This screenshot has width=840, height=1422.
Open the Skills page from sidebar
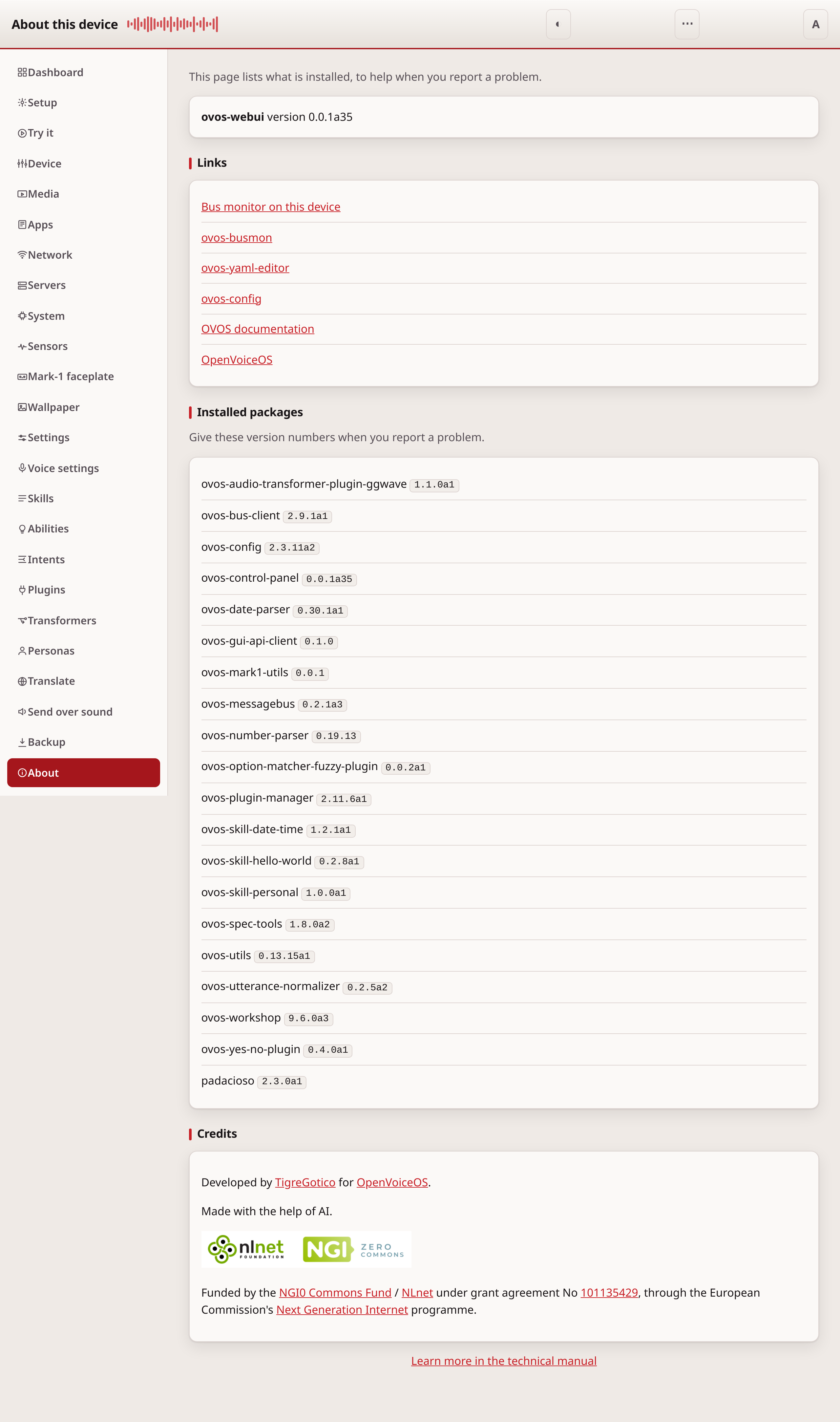tap(83, 498)
